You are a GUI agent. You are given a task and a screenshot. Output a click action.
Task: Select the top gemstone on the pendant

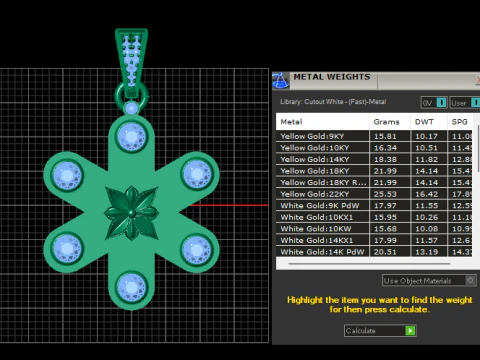tap(132, 136)
